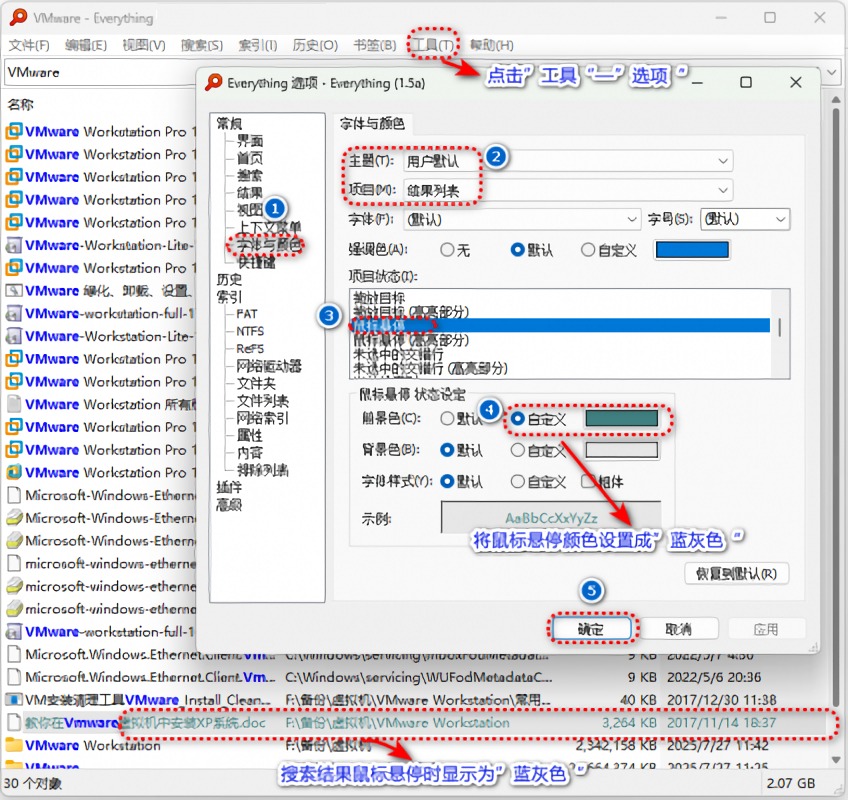The height and width of the screenshot is (800, 848).
Task: Select 结果 in the options tree
Action: 250,193
